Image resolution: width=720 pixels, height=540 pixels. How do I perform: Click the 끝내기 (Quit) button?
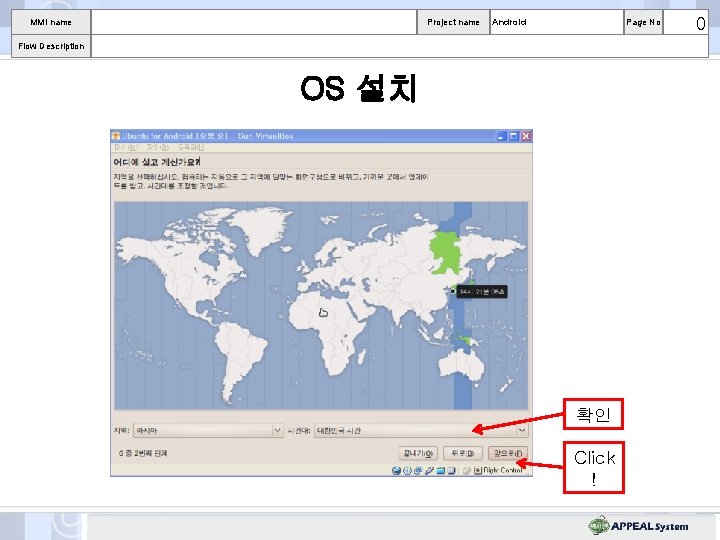pyautogui.click(x=418, y=453)
